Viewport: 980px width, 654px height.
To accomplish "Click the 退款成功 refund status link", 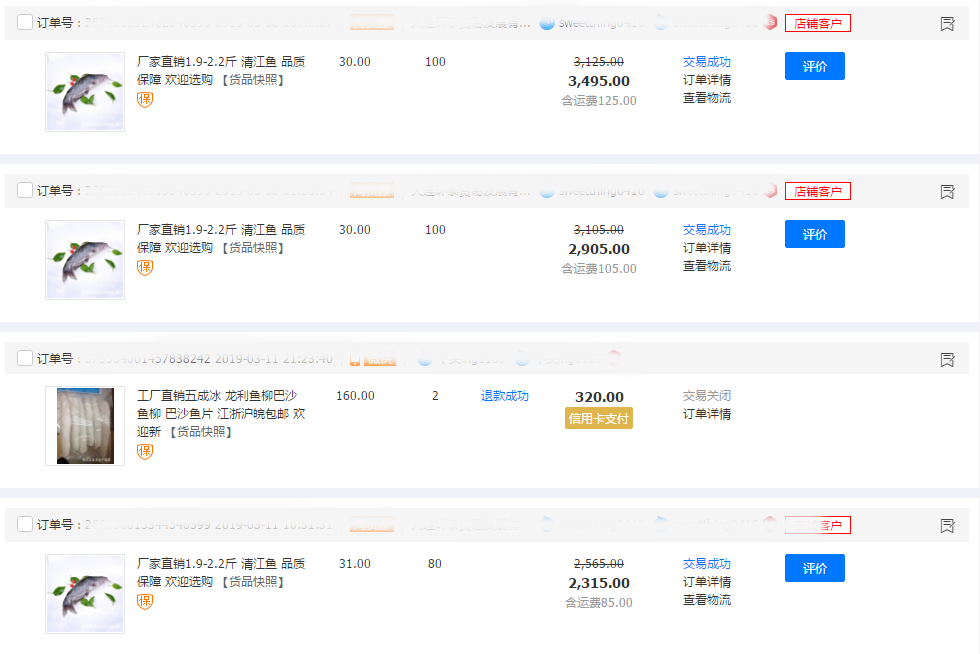I will pyautogui.click(x=504, y=396).
